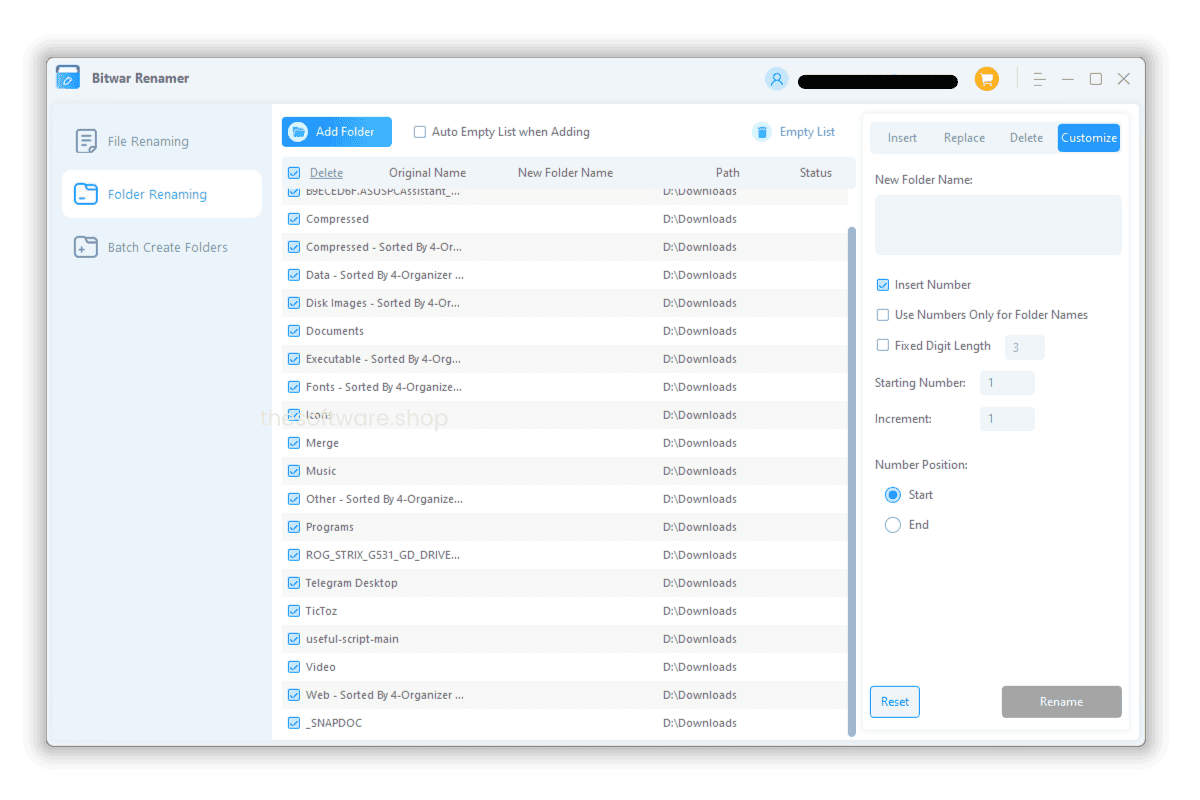Image resolution: width=1200 pixels, height=800 pixels.
Task: Select the Executable - Sorted row
Action: click(x=565, y=359)
